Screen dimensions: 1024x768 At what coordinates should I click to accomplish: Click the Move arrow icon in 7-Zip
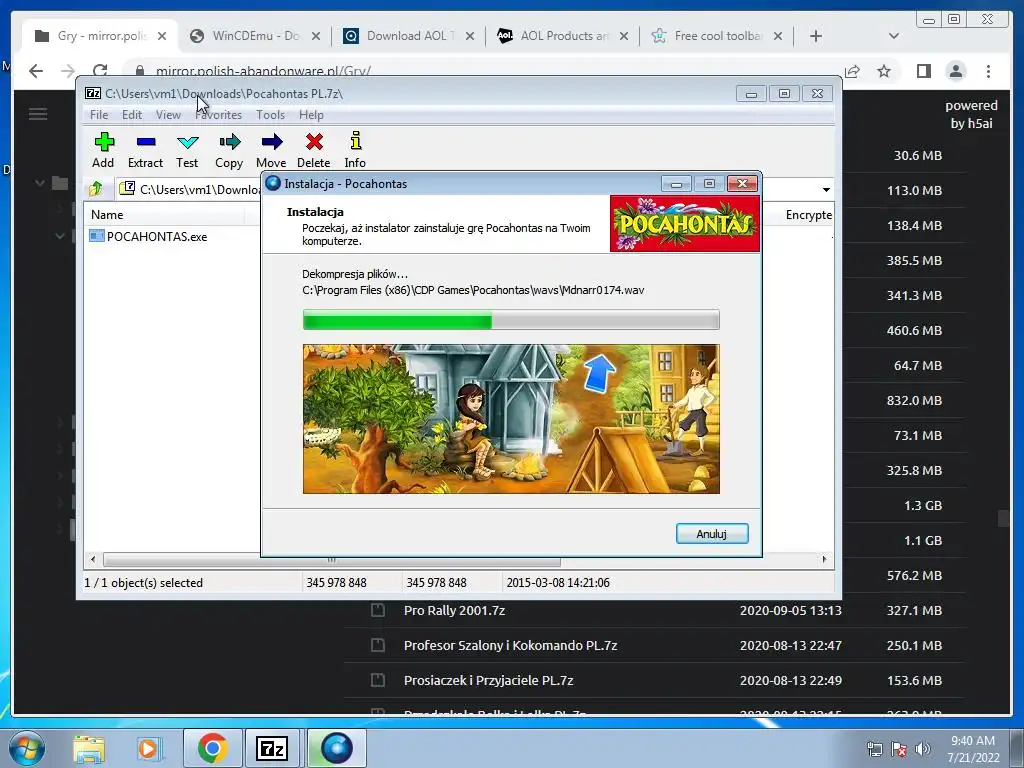pyautogui.click(x=271, y=150)
